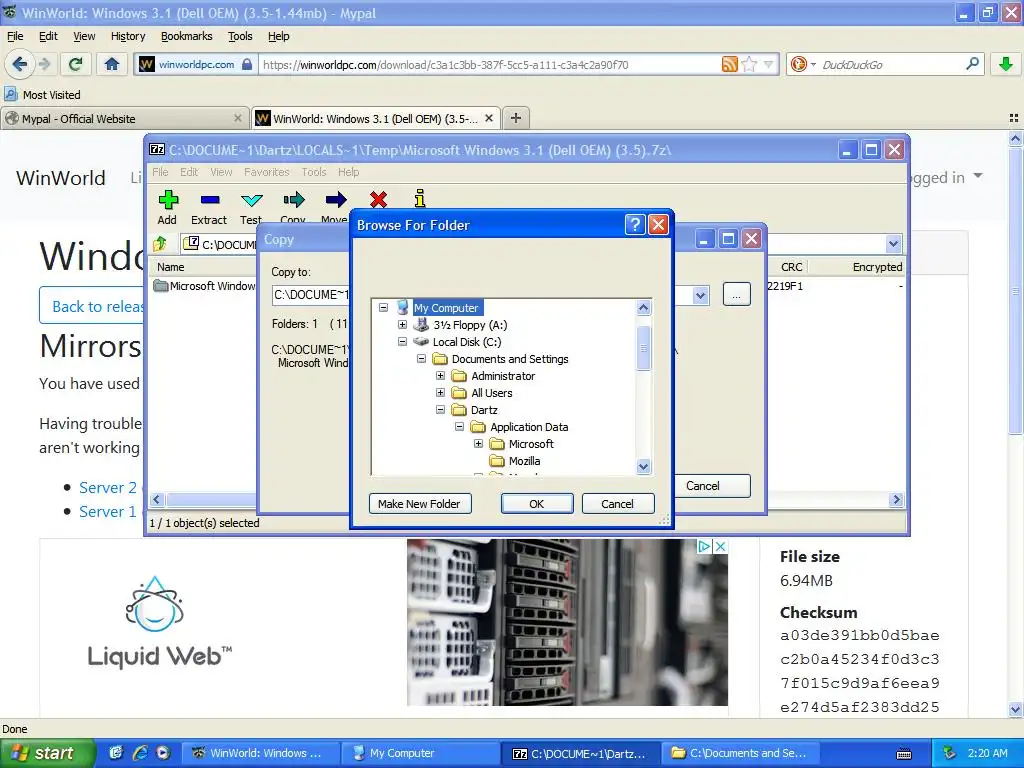Expand the All Users folder node
The image size is (1024, 768).
pos(440,392)
